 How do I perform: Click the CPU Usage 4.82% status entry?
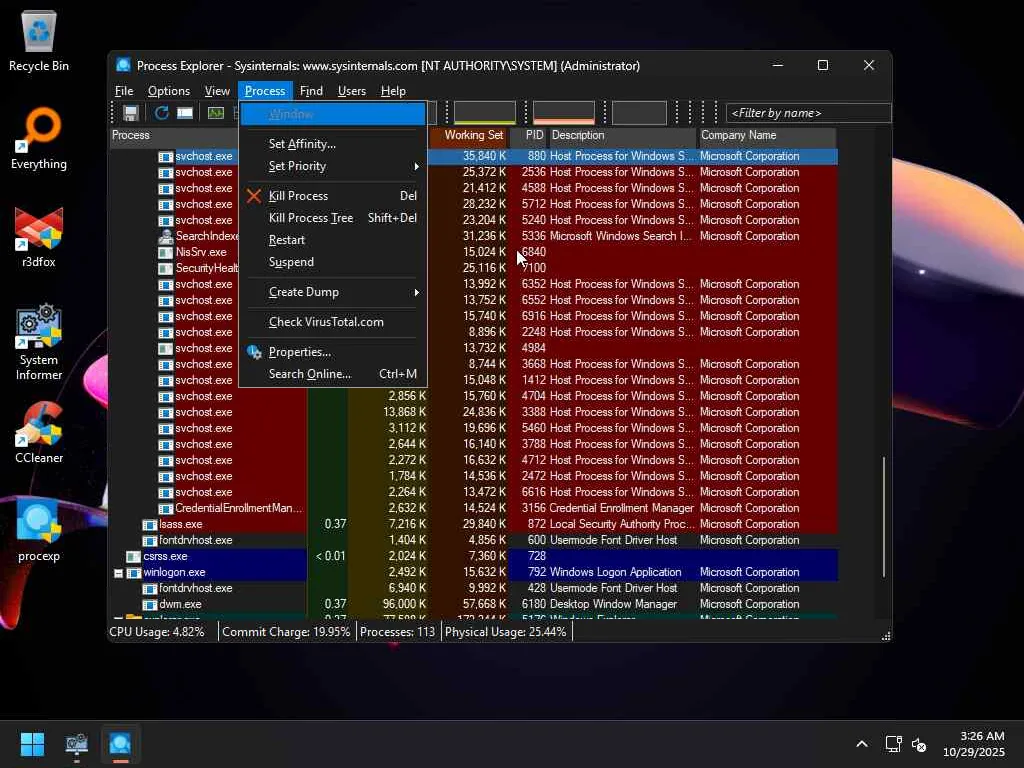157,632
